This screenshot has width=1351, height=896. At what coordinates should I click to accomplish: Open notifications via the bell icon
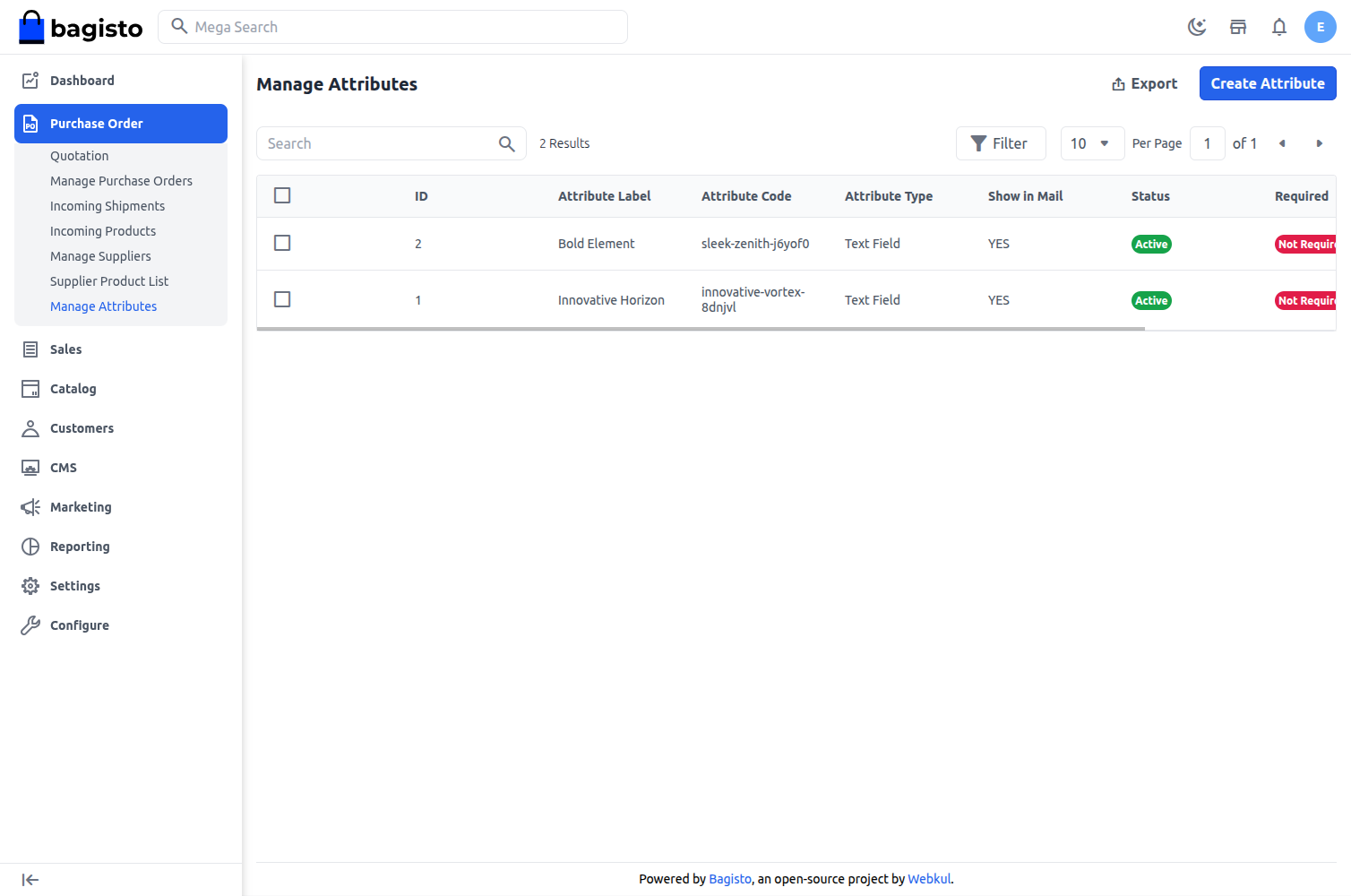1279,27
